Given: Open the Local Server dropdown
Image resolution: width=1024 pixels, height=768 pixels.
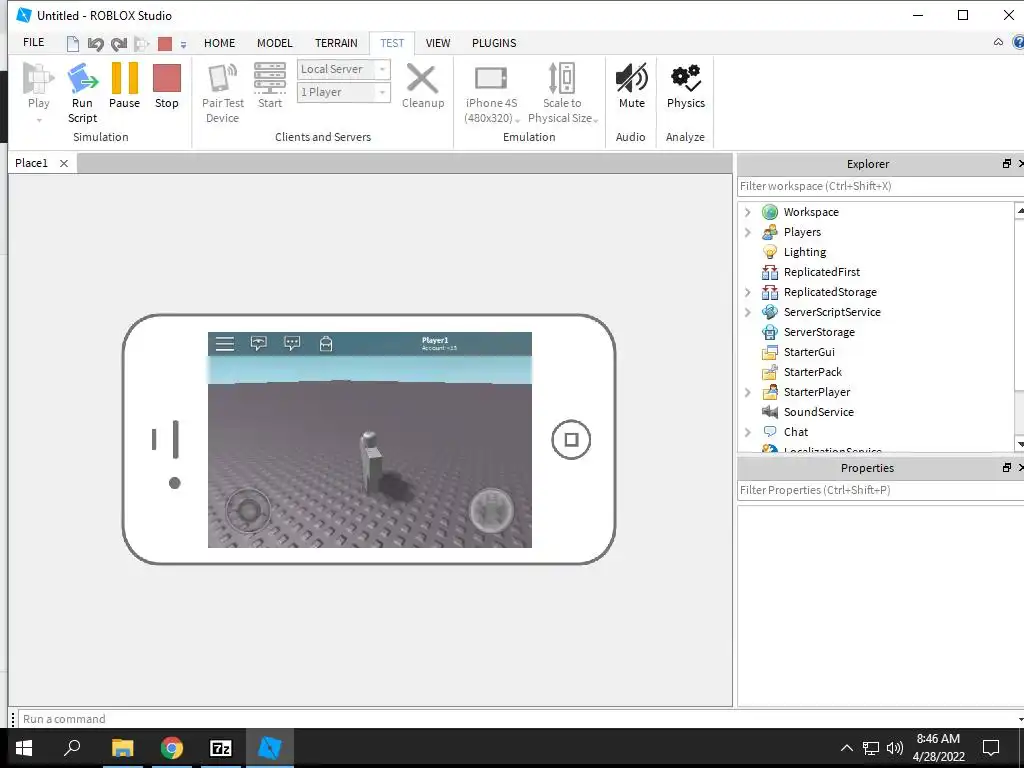Looking at the screenshot, I should click(344, 69).
